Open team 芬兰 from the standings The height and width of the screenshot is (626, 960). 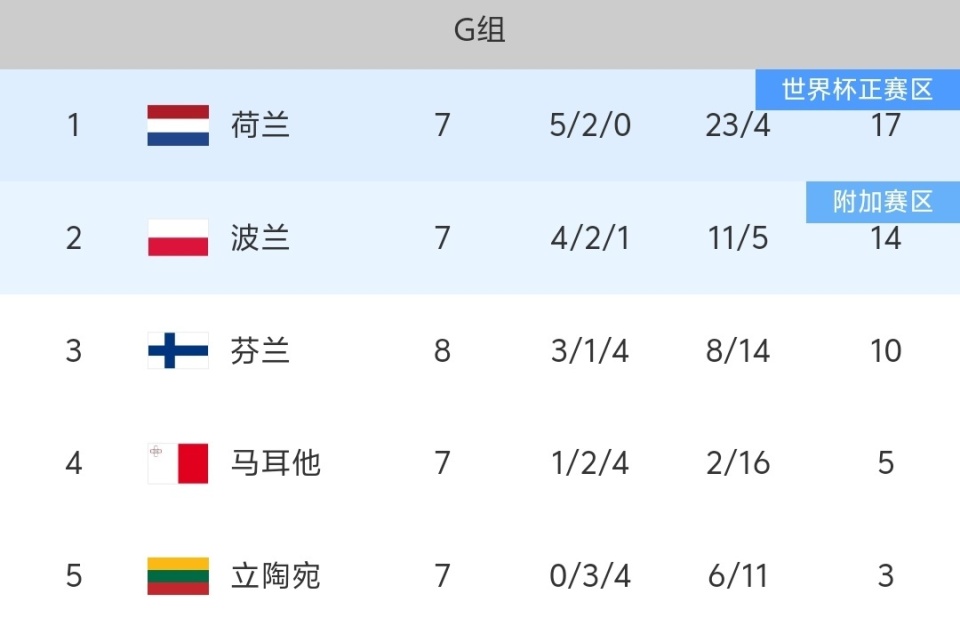pos(260,351)
